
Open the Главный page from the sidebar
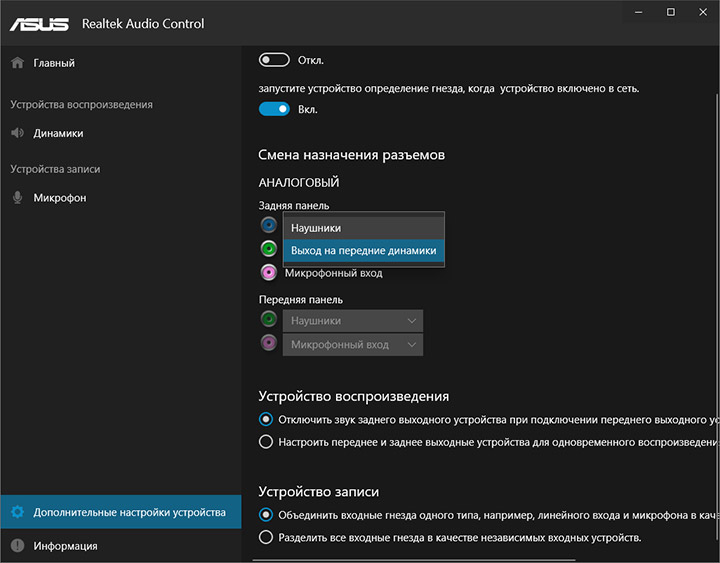pos(54,63)
